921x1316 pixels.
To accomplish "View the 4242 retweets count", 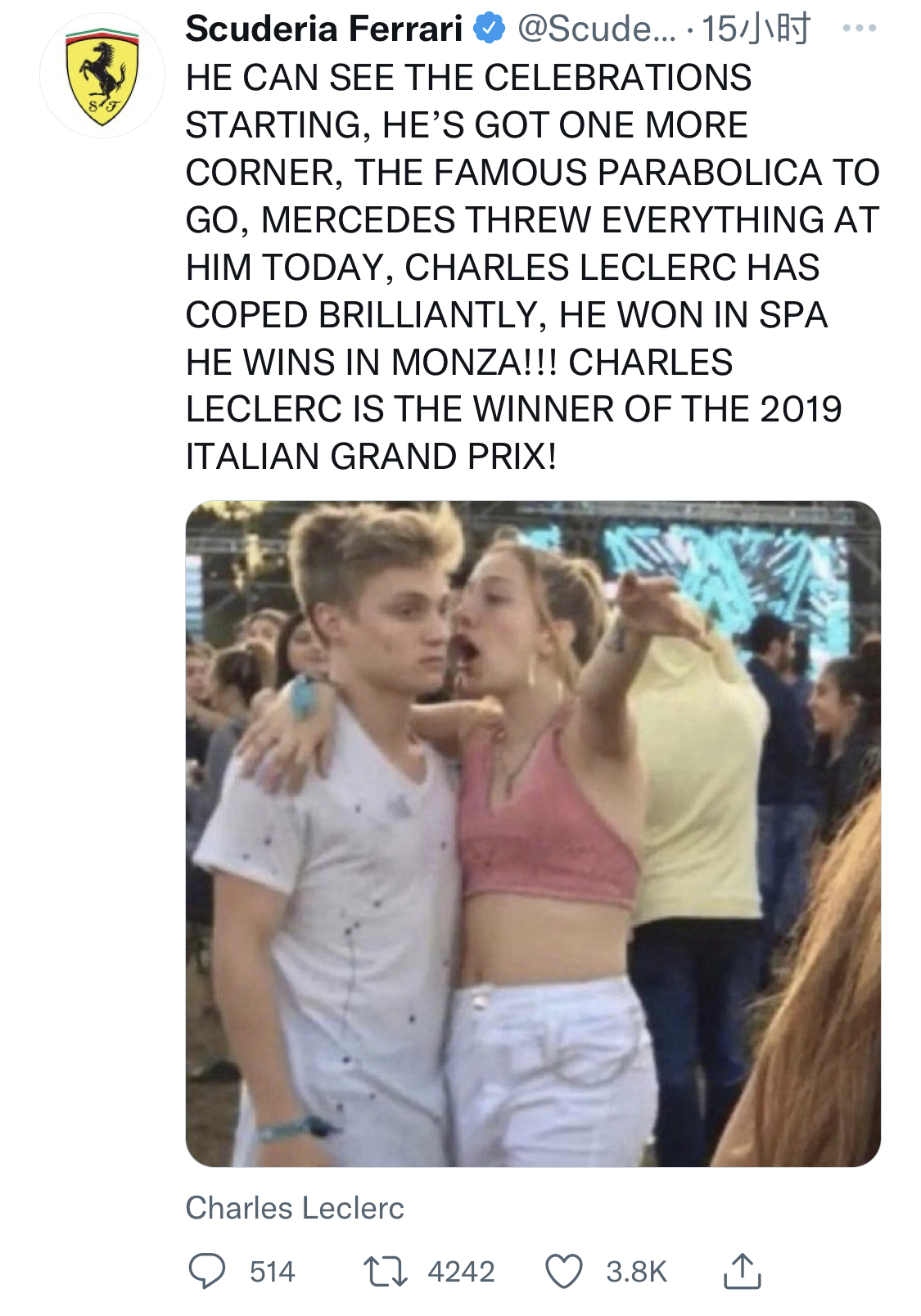I will tap(461, 1272).
